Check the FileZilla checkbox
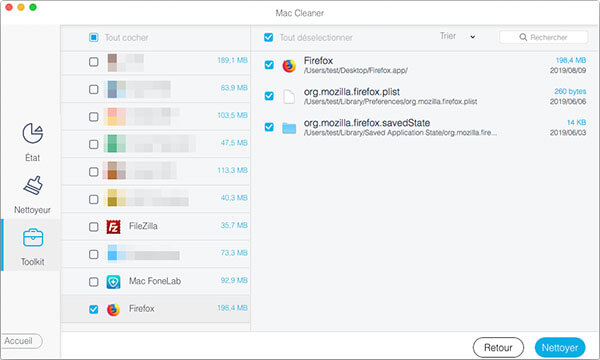 point(94,227)
